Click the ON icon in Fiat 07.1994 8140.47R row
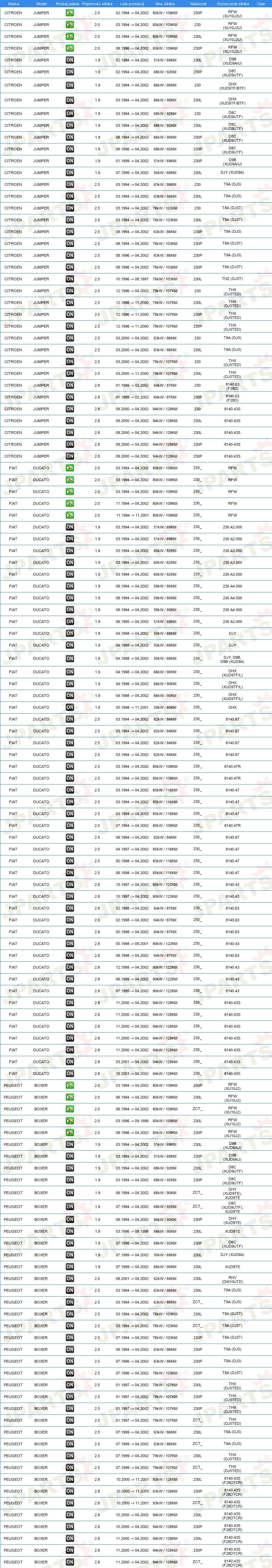The width and height of the screenshot is (272, 1568). pos(70,826)
